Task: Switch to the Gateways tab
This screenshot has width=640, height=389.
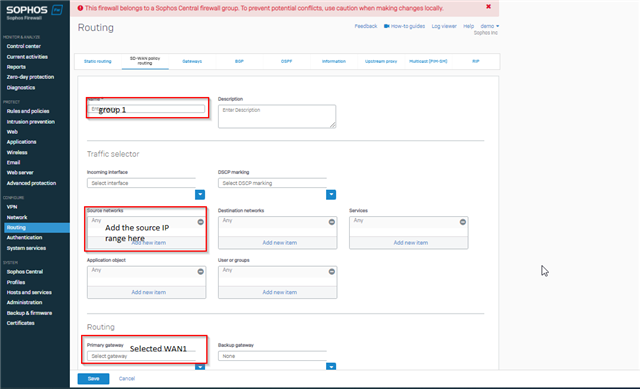Action: (192, 61)
